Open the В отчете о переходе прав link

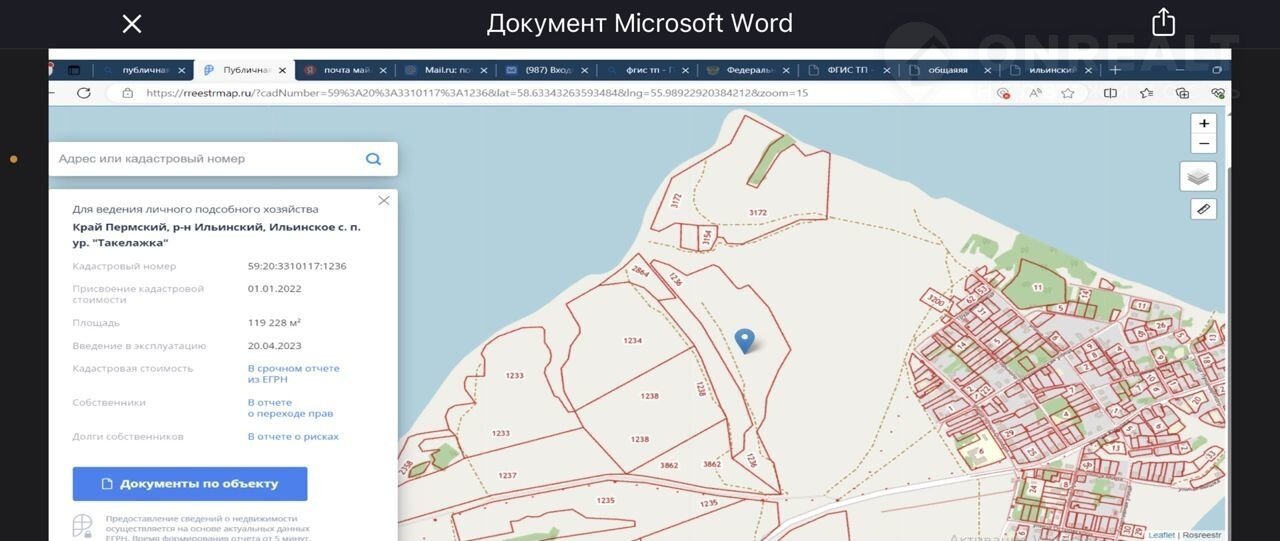point(290,408)
